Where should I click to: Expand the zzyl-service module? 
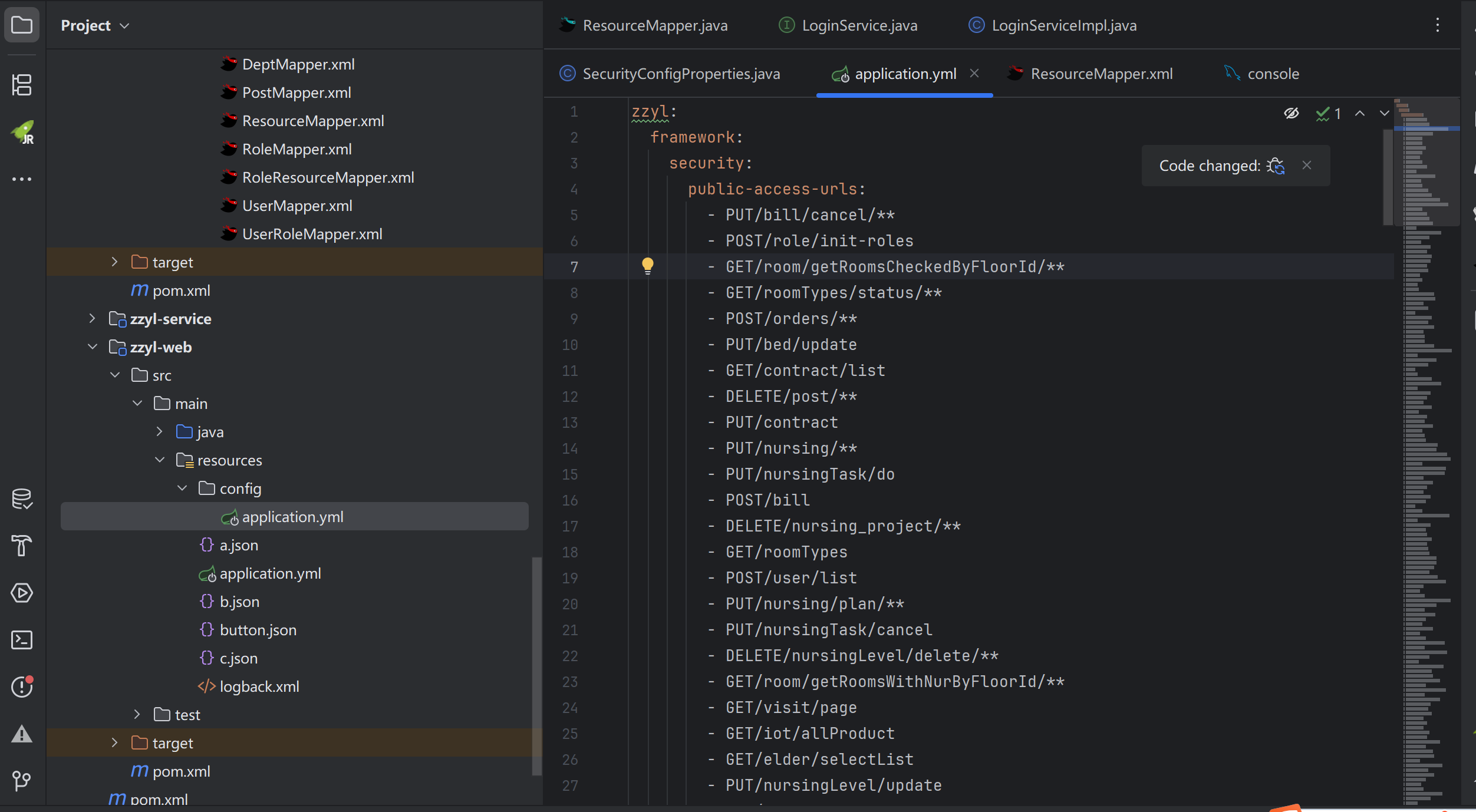pos(92,319)
